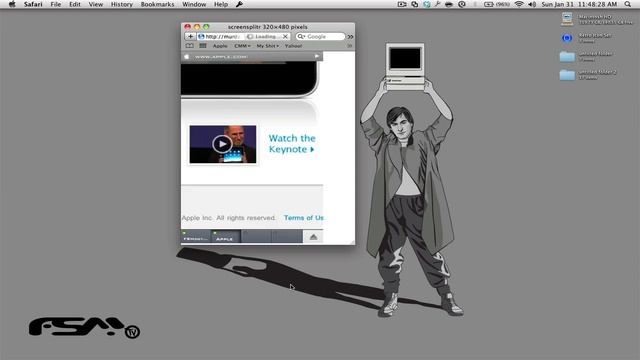Click the arrow at right of www.apple.com bar
The height and width of the screenshot is (360, 640).
coord(317,56)
